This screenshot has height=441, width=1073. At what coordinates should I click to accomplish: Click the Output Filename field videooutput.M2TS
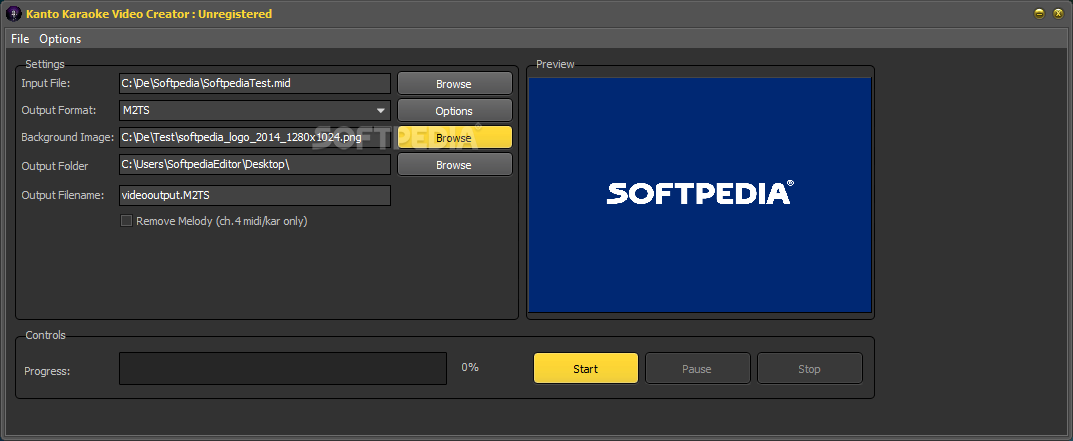click(x=255, y=195)
